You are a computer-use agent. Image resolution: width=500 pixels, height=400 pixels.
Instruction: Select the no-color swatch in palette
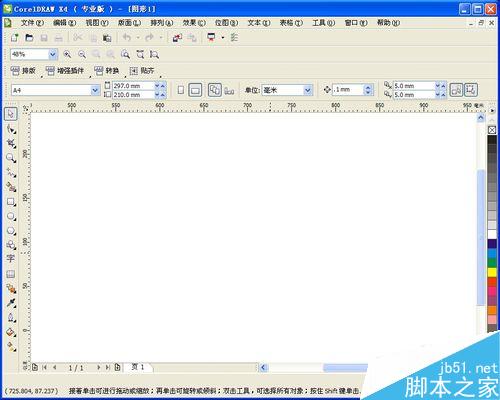[x=492, y=130]
